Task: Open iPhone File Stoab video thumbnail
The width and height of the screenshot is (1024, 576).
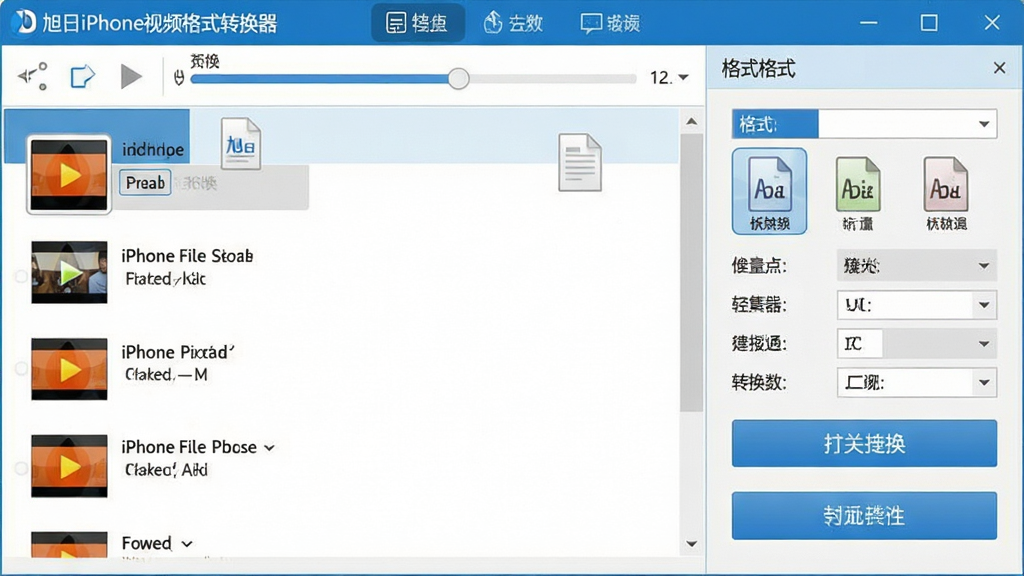Action: (69, 272)
